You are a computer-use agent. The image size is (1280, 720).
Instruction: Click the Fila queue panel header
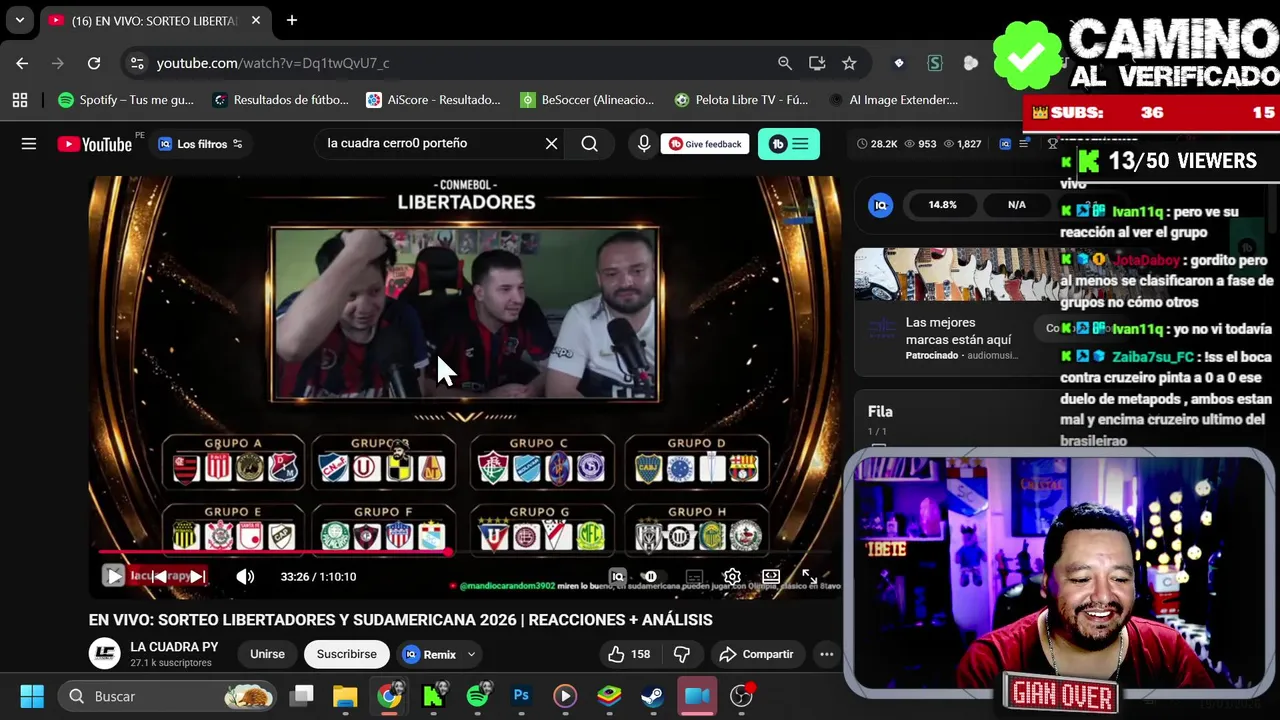(x=880, y=411)
